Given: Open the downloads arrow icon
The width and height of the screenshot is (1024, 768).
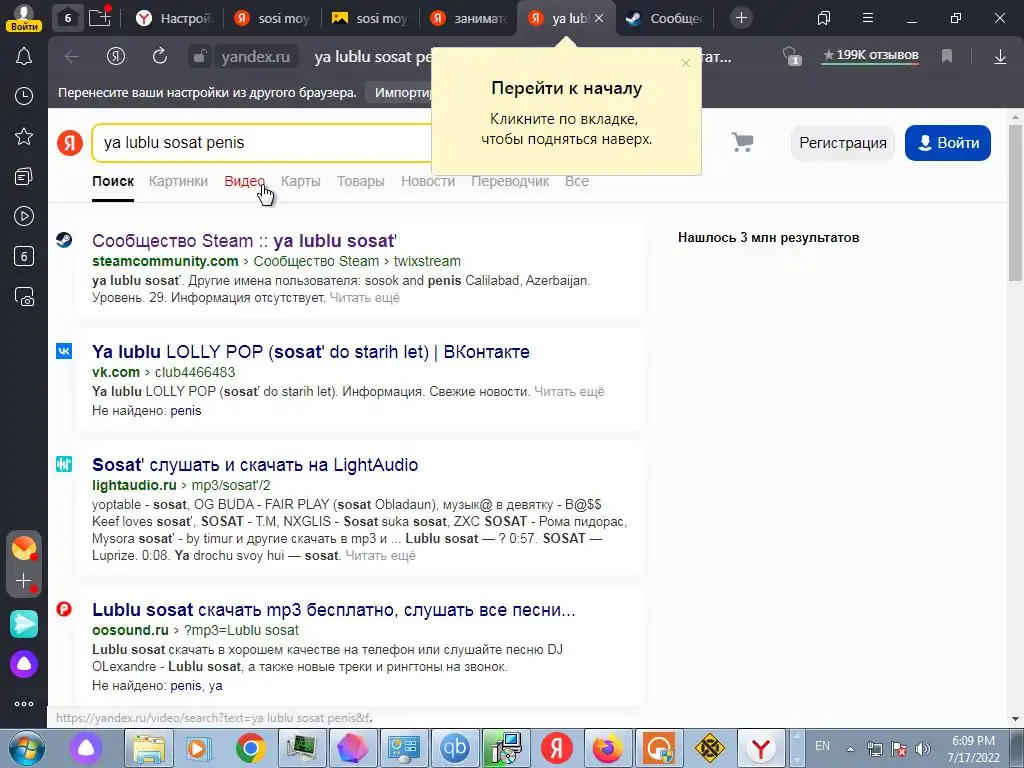Looking at the screenshot, I should pos(1000,57).
